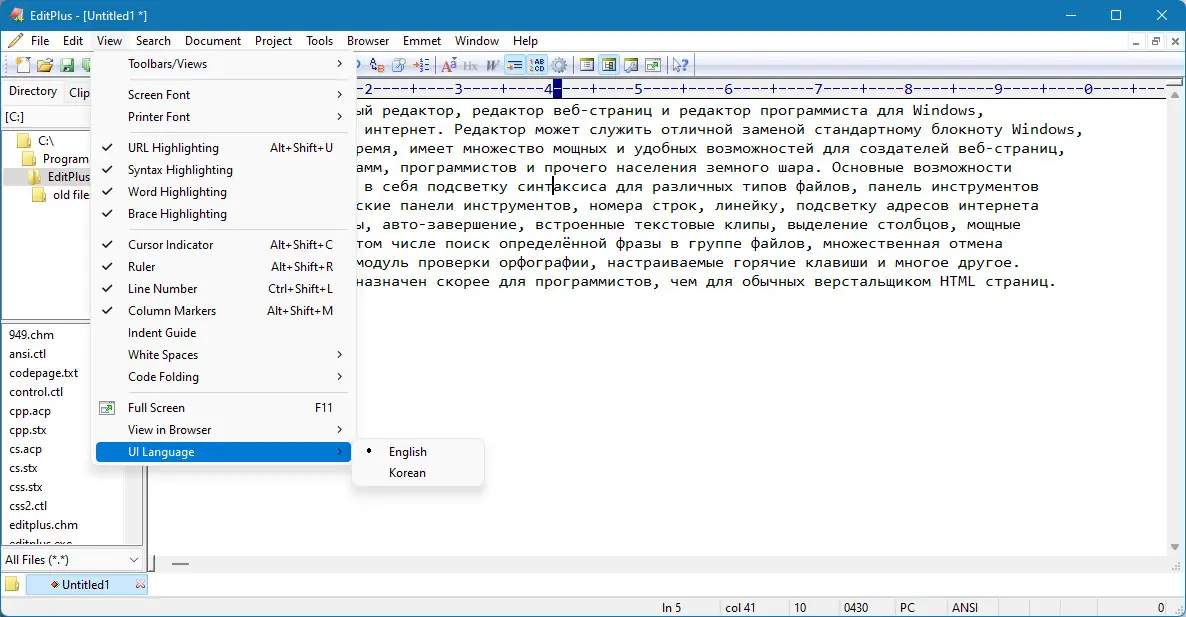
Task: Switch to the Directory tab
Action: coord(33,91)
